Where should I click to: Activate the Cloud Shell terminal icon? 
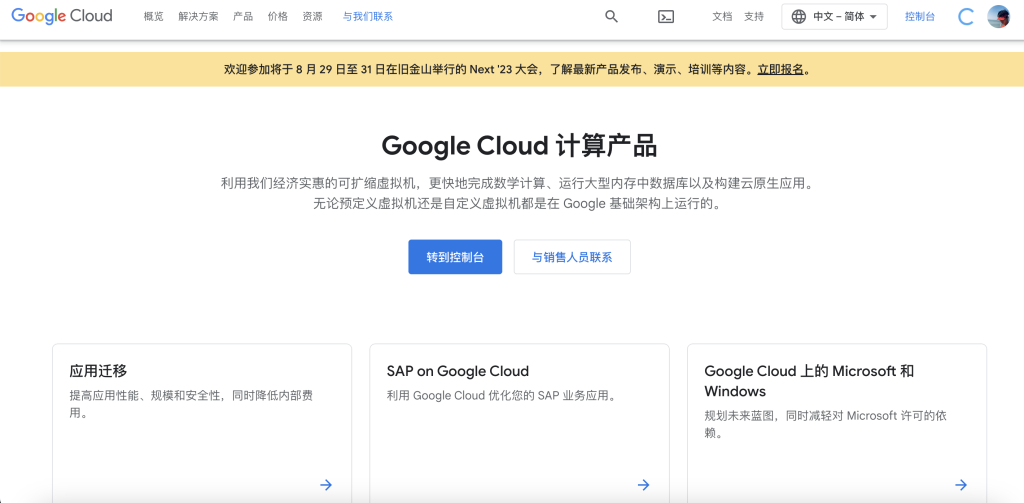click(x=665, y=17)
